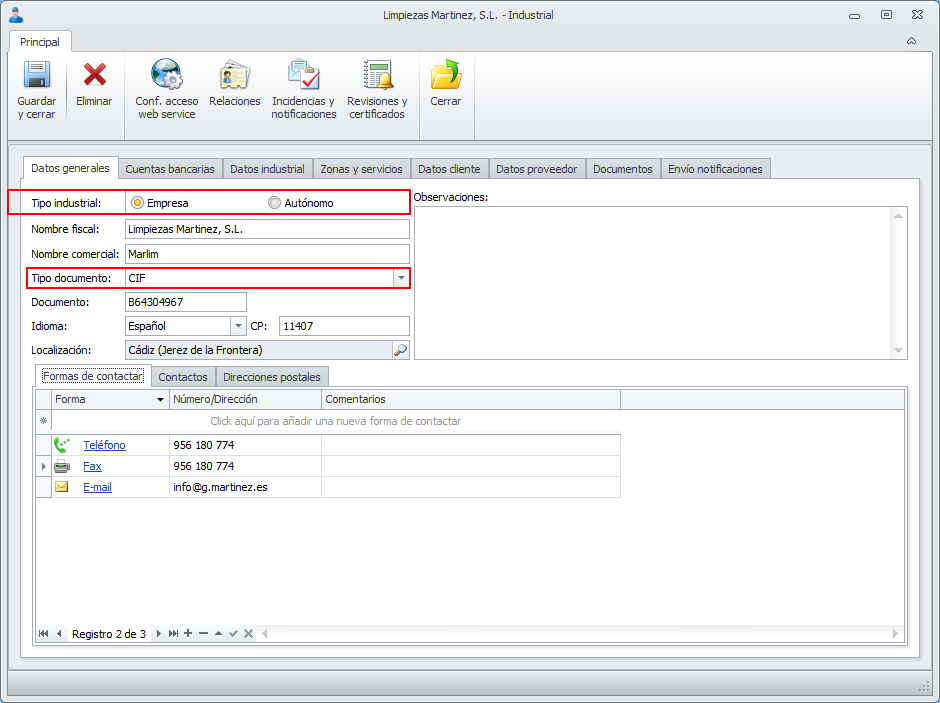Open the Tipo documento dropdown
Image resolution: width=940 pixels, height=703 pixels.
pyautogui.click(x=401, y=278)
